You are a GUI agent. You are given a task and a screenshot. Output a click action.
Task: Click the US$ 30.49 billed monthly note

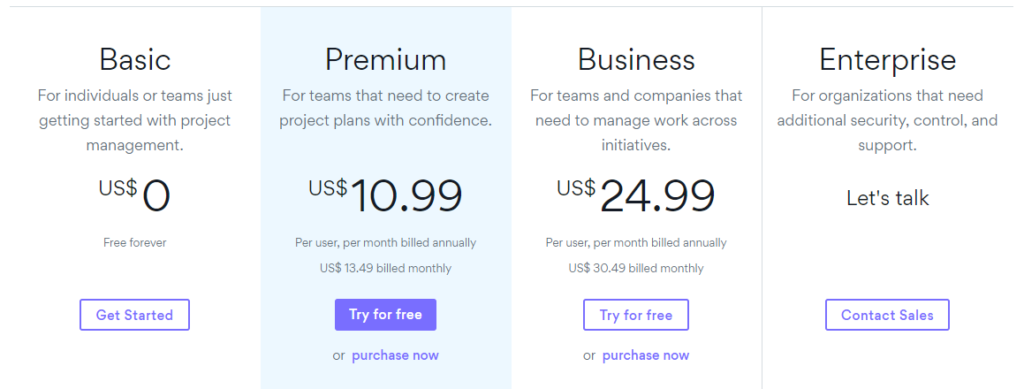[636, 268]
